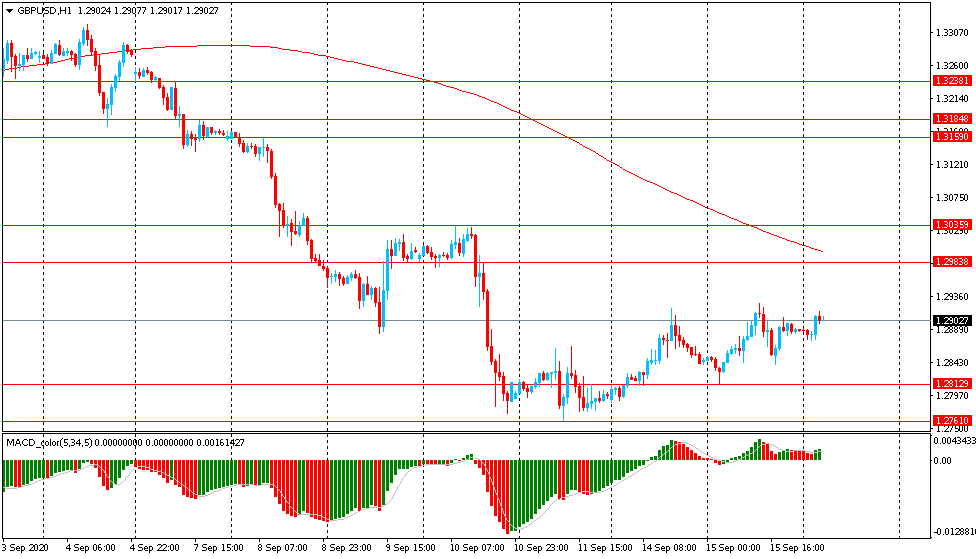The height and width of the screenshot is (559, 976).
Task: Click the 1.30750 price scale value
Action: [x=952, y=197]
